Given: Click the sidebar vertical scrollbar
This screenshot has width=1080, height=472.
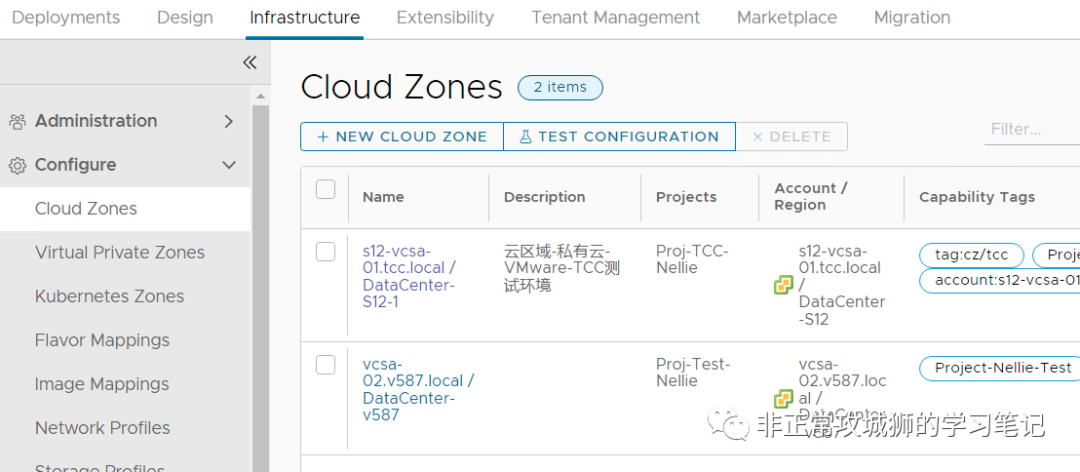Looking at the screenshot, I should 260,280.
